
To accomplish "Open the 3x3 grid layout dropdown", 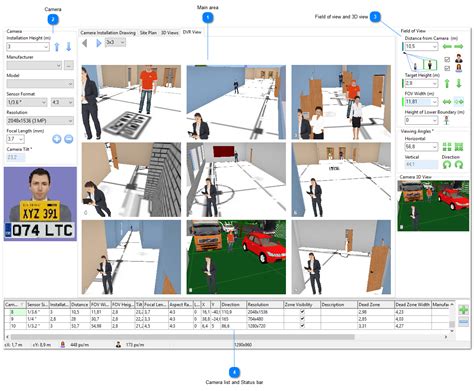I will [122, 42].
